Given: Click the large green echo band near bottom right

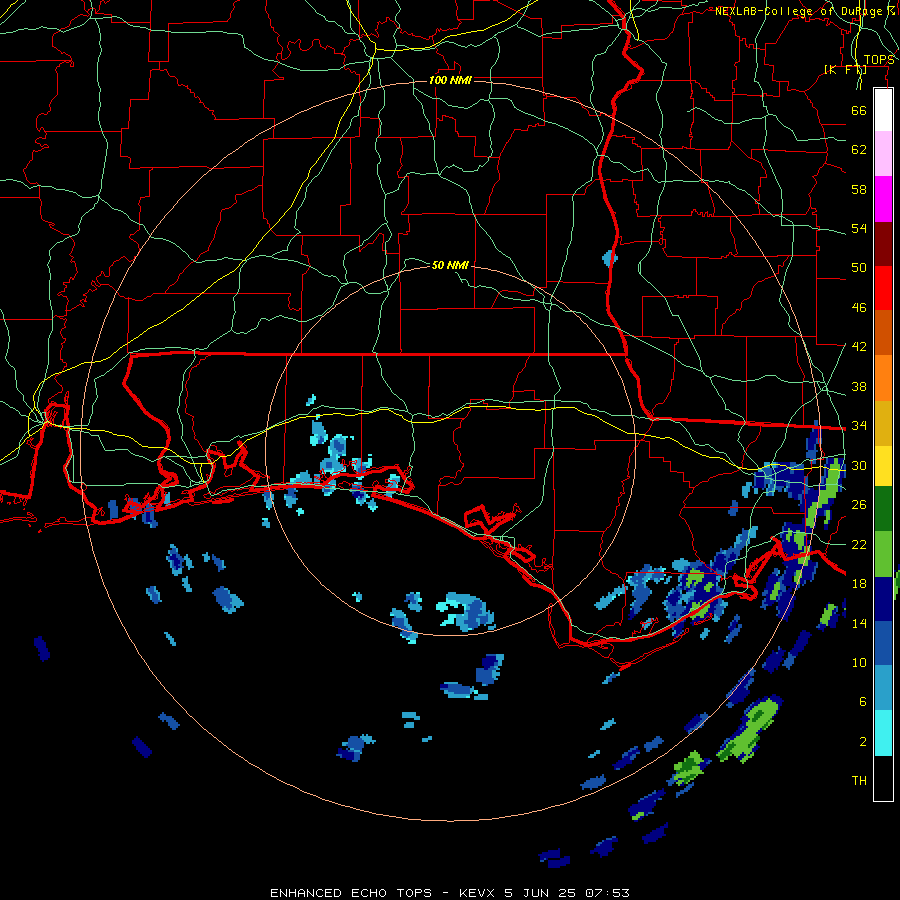Looking at the screenshot, I should coord(749,728).
